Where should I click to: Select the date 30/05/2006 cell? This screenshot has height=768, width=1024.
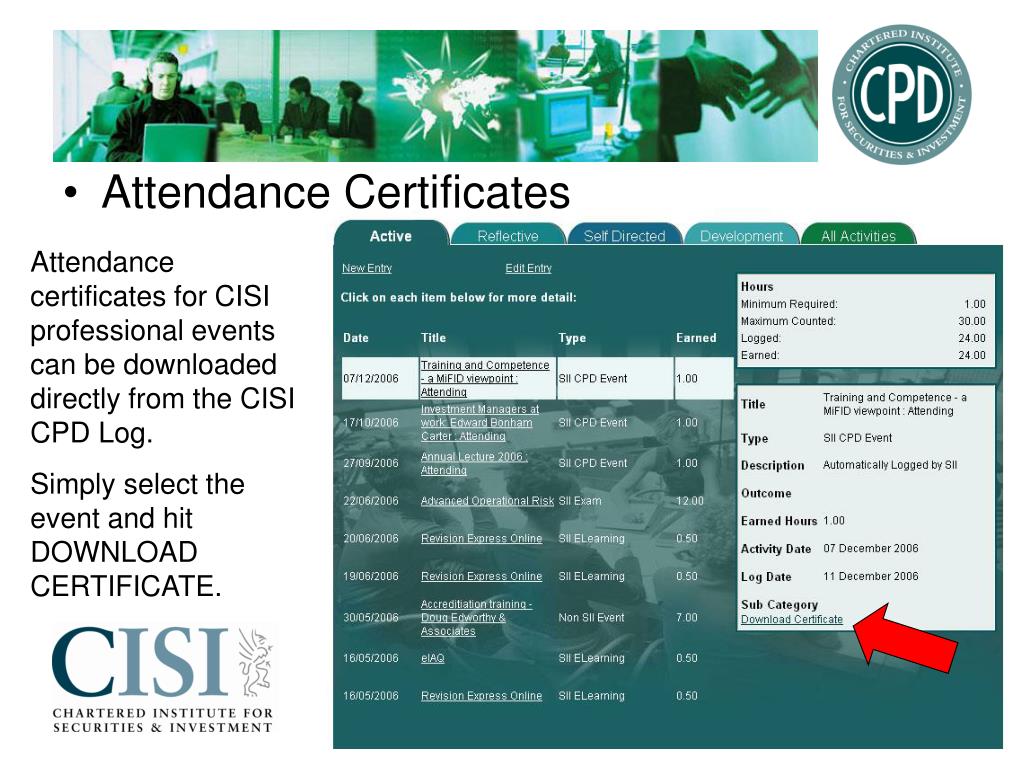[370, 617]
